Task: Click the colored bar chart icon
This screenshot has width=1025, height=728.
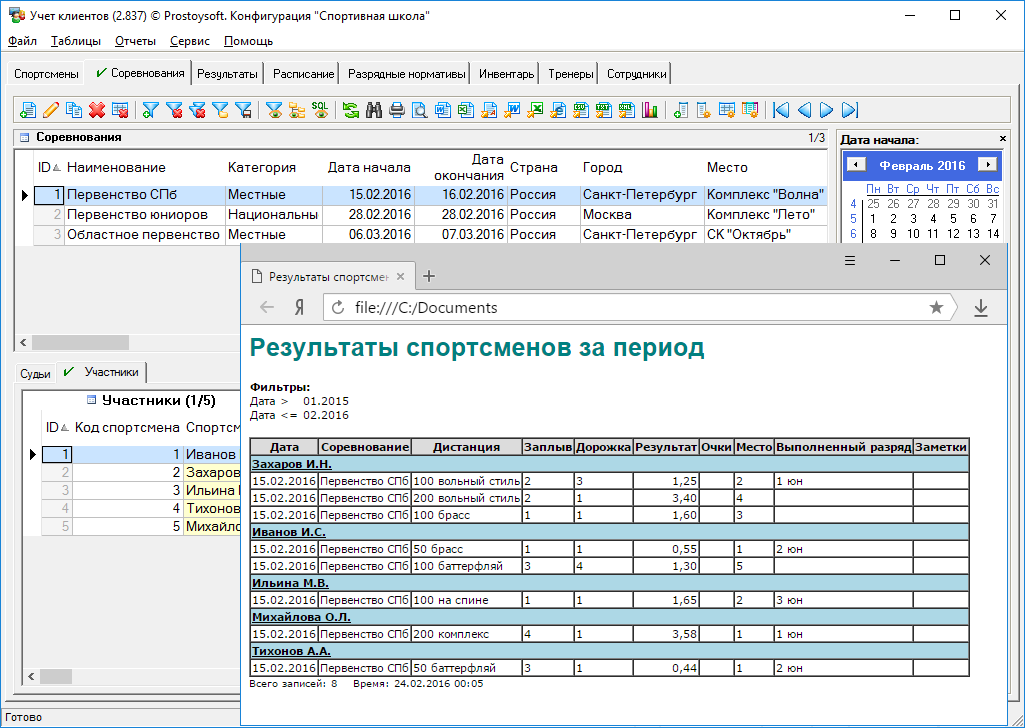Action: coord(650,110)
